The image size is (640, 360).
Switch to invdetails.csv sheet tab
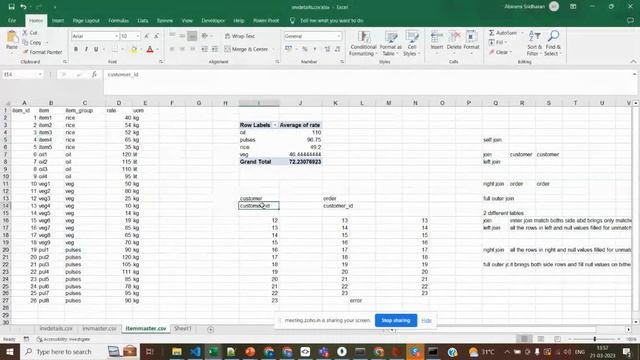coord(56,328)
